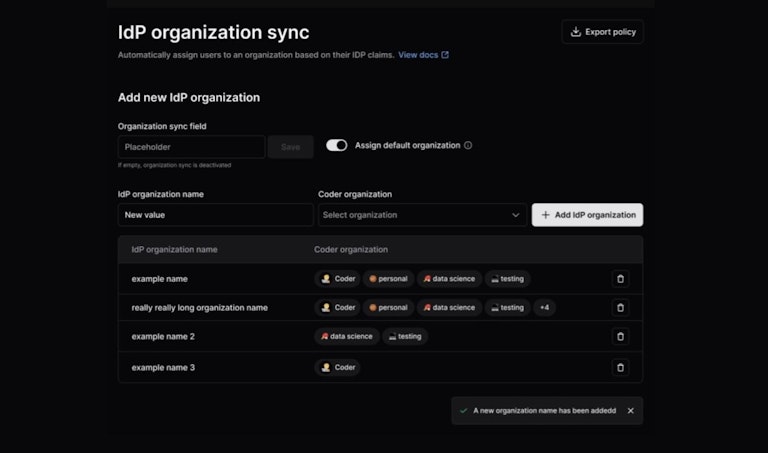The width and height of the screenshot is (768, 453).
Task: Dismiss the organization added notification
Action: tap(630, 411)
